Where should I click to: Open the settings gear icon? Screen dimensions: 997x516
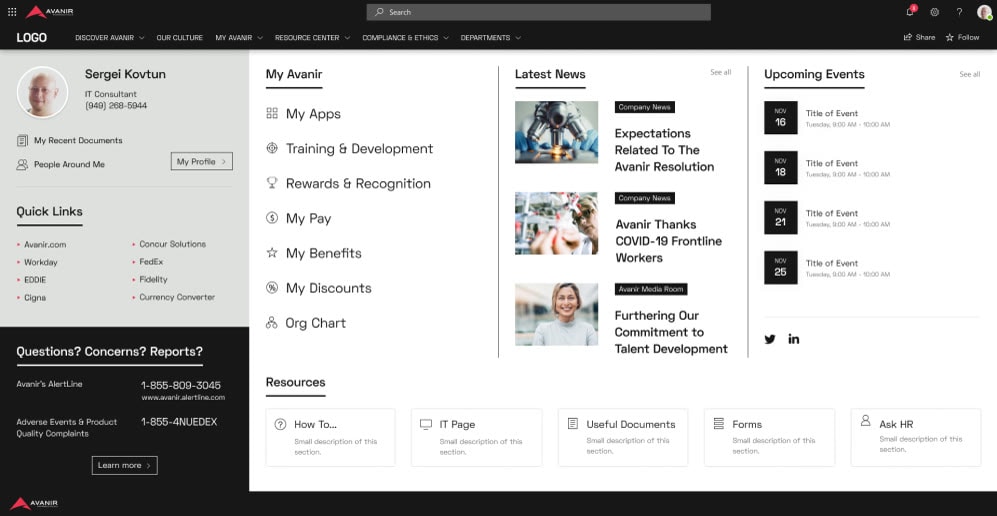pos(935,12)
